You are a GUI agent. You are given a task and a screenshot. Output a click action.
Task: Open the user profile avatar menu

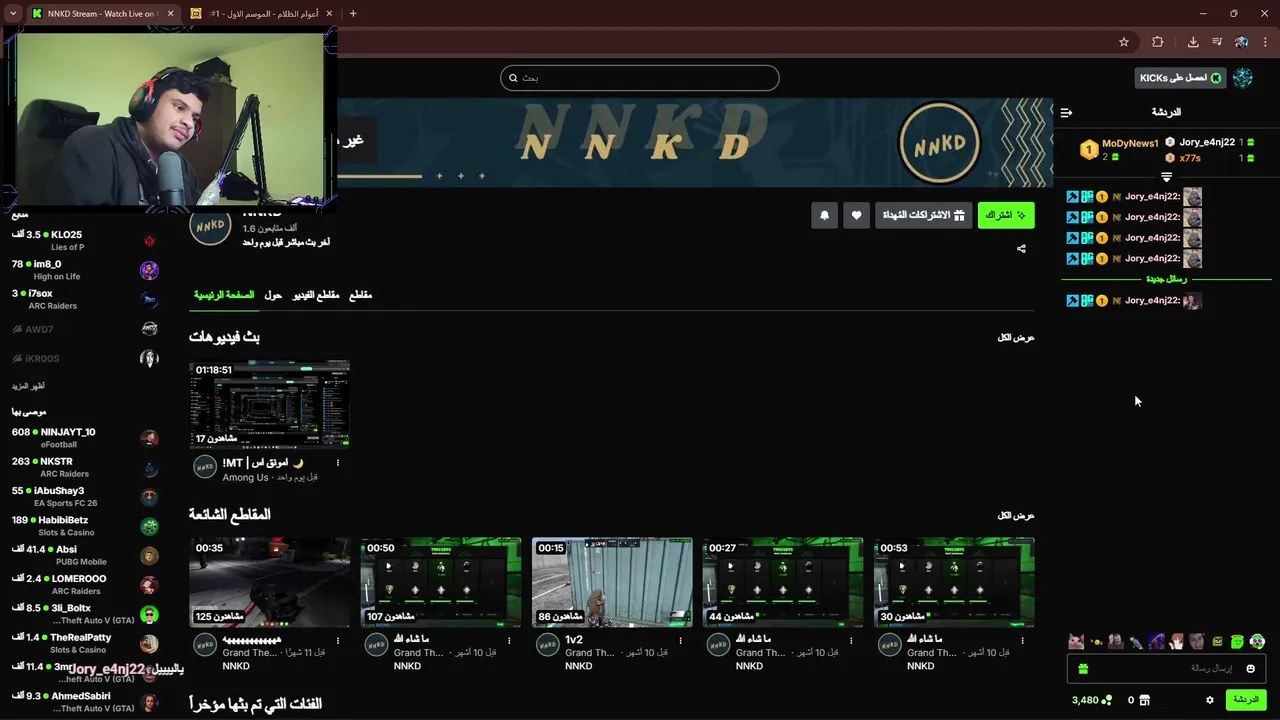pyautogui.click(x=1243, y=78)
